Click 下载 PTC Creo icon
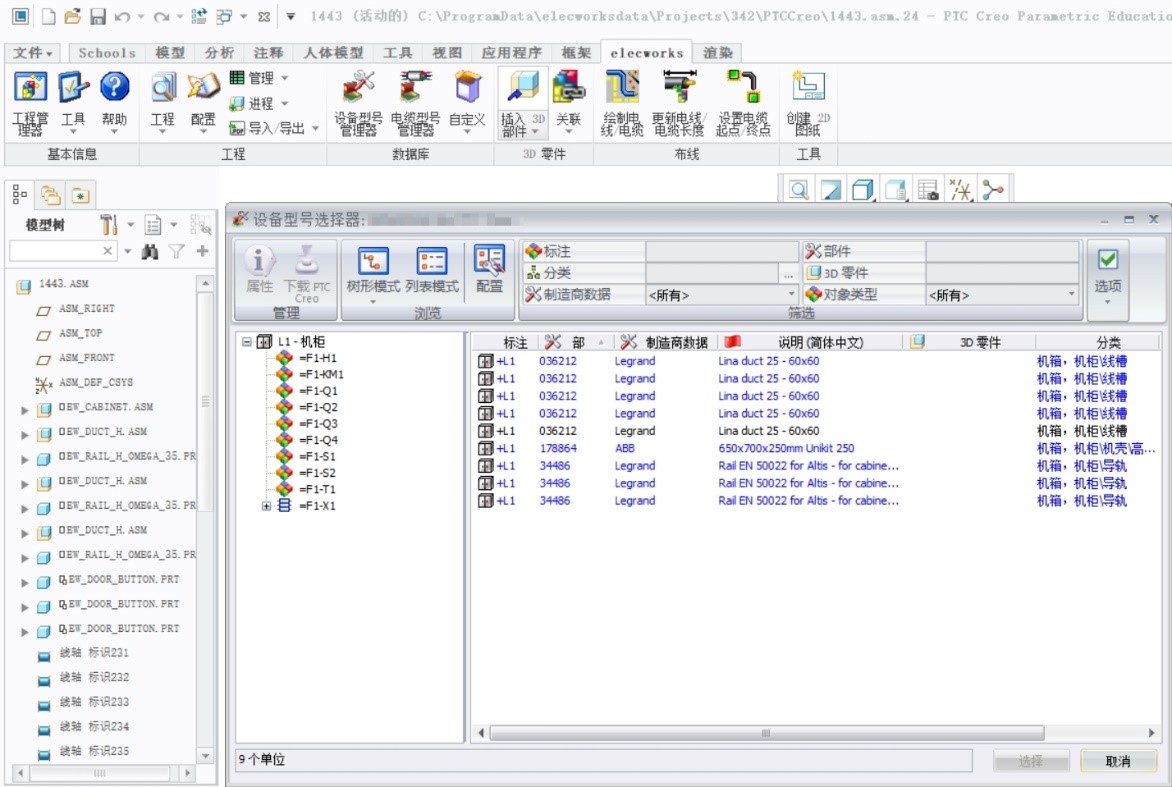Viewport: 1172px width, 787px height. [x=306, y=274]
